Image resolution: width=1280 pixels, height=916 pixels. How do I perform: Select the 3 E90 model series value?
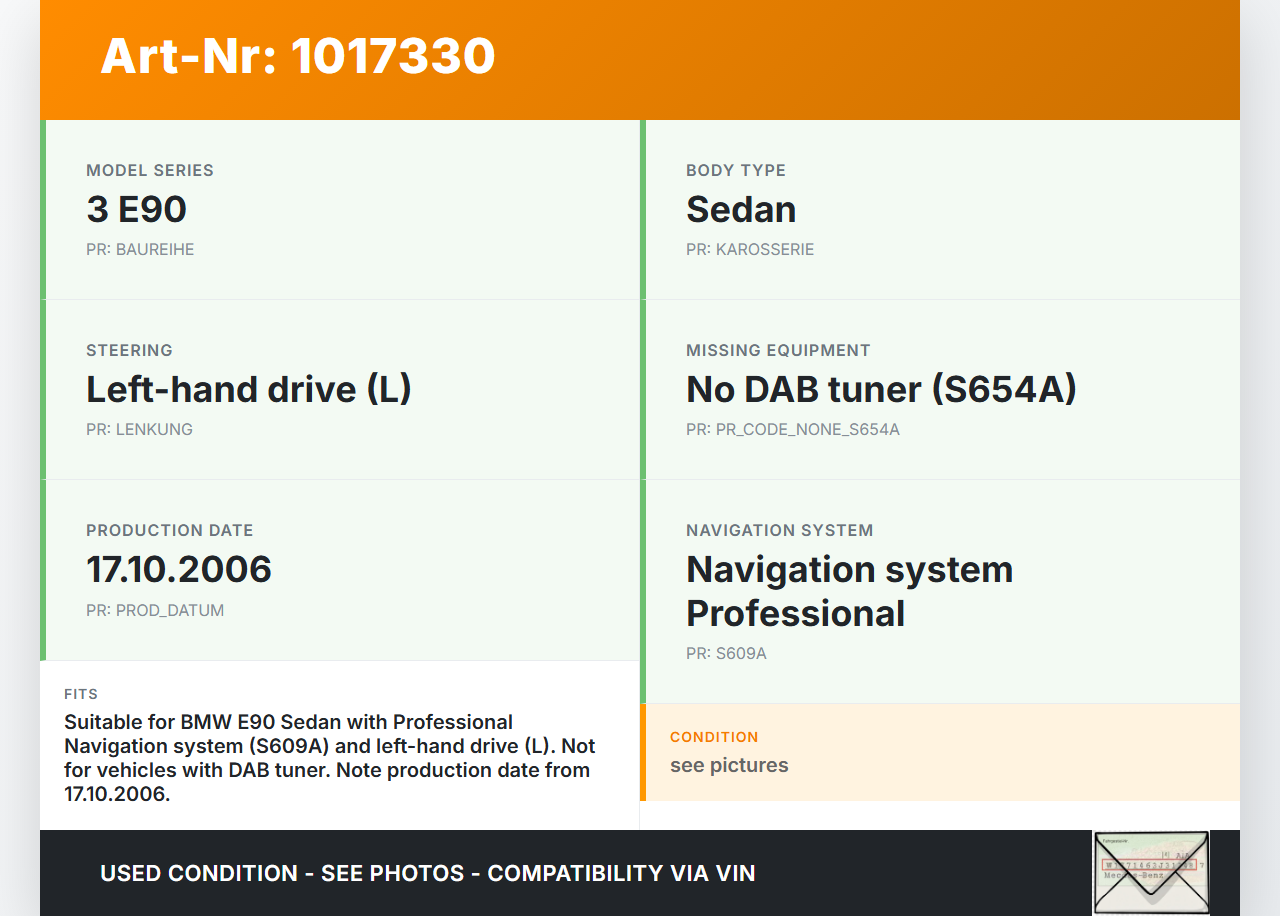pyautogui.click(x=136, y=209)
